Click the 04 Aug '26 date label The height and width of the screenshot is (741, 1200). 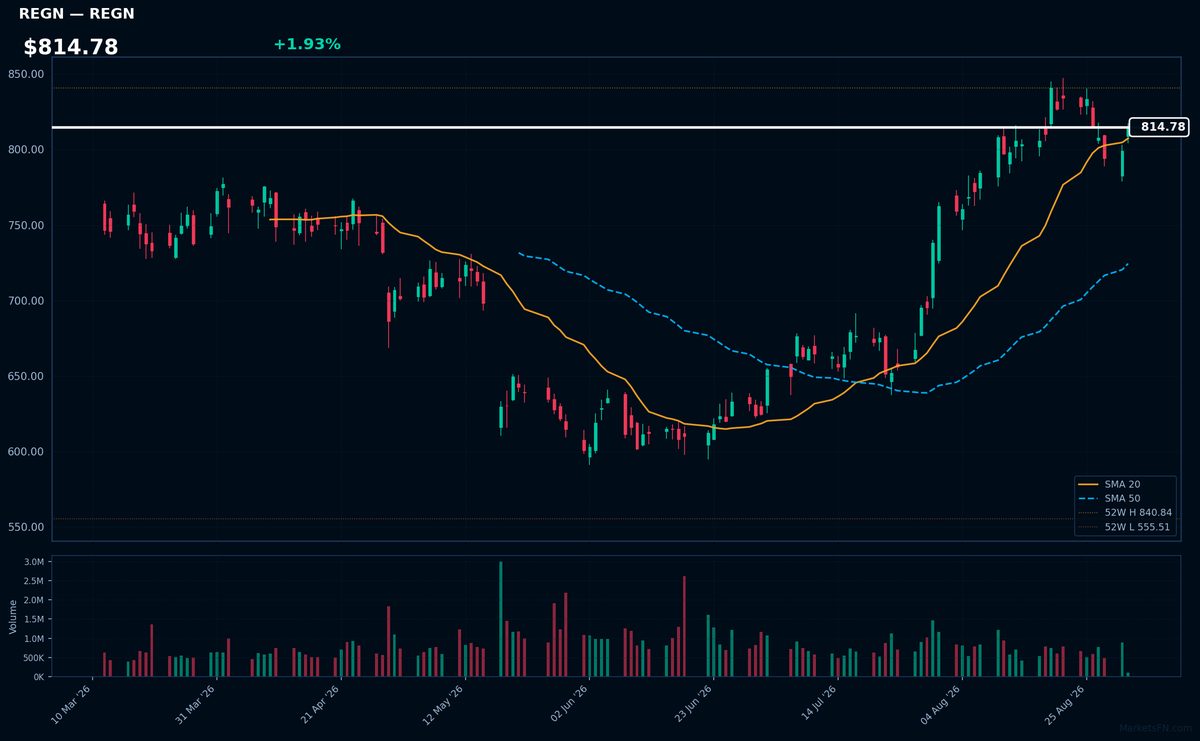(940, 703)
